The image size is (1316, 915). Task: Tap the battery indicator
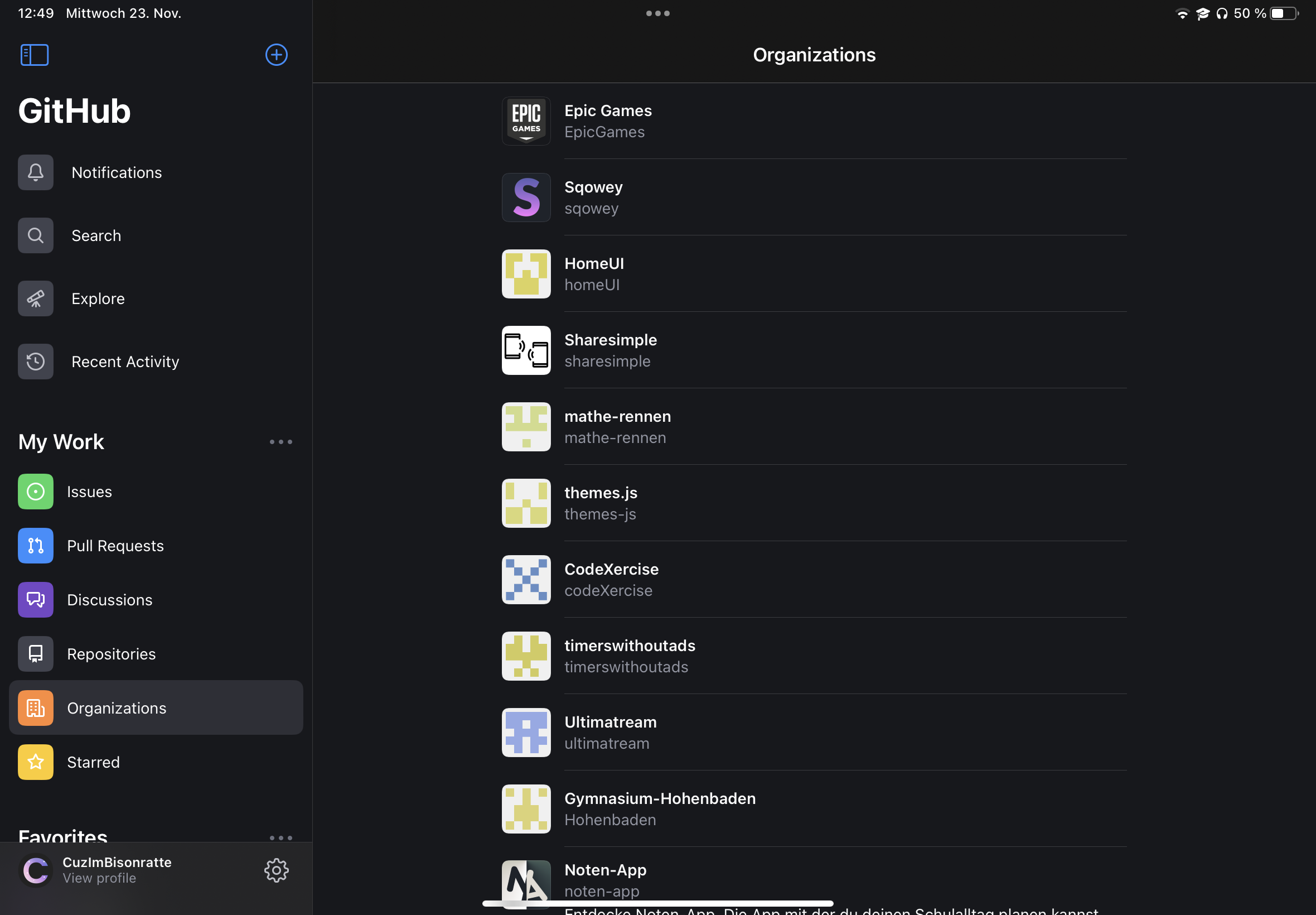[1284, 13]
